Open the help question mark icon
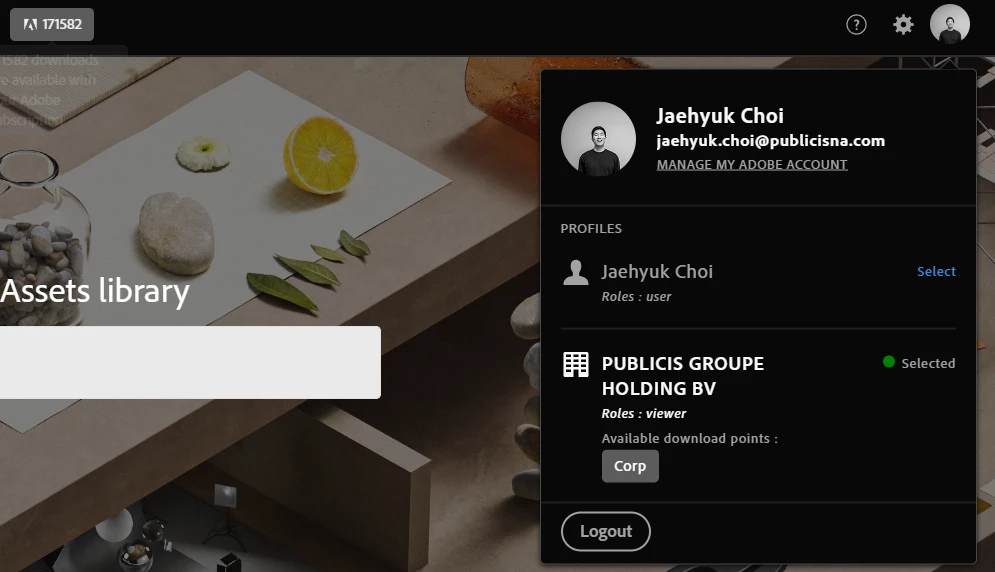 pos(856,25)
